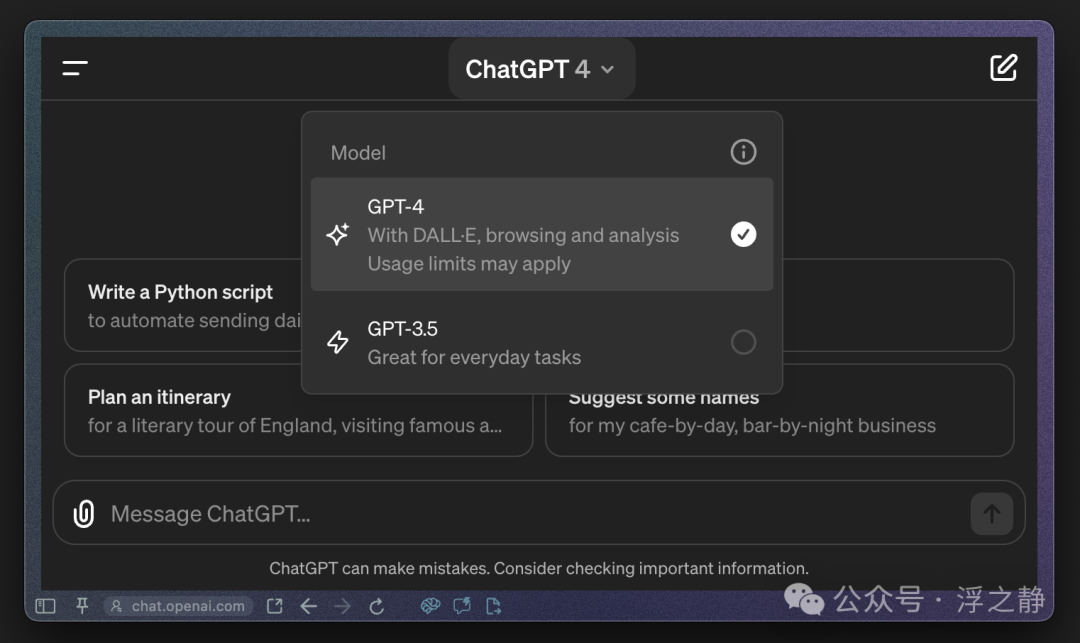The height and width of the screenshot is (643, 1080).
Task: Go back with the left arrow
Action: pos(309,606)
